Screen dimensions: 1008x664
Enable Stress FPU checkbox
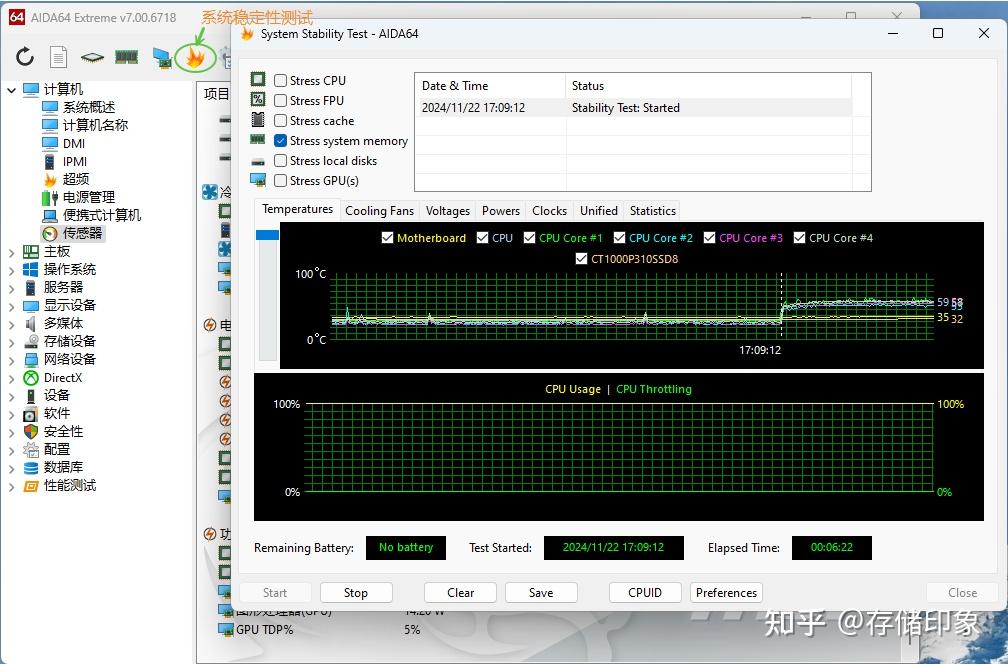point(280,100)
